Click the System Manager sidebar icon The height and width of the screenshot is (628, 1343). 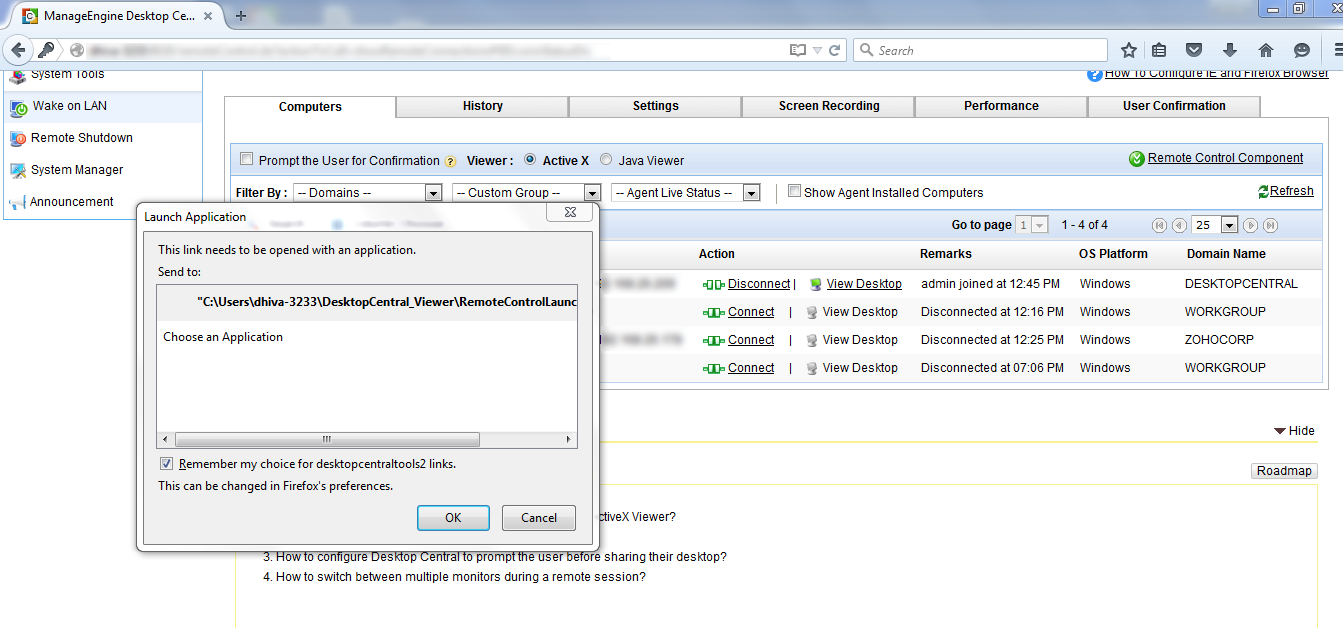(x=18, y=170)
